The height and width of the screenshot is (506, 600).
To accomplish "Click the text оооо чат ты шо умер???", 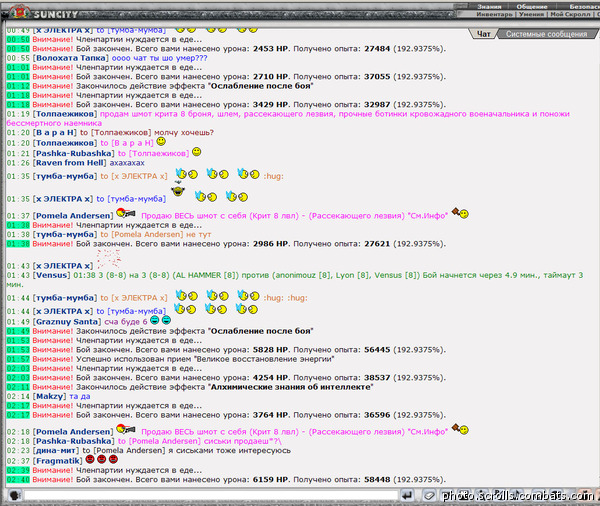I will (159, 58).
